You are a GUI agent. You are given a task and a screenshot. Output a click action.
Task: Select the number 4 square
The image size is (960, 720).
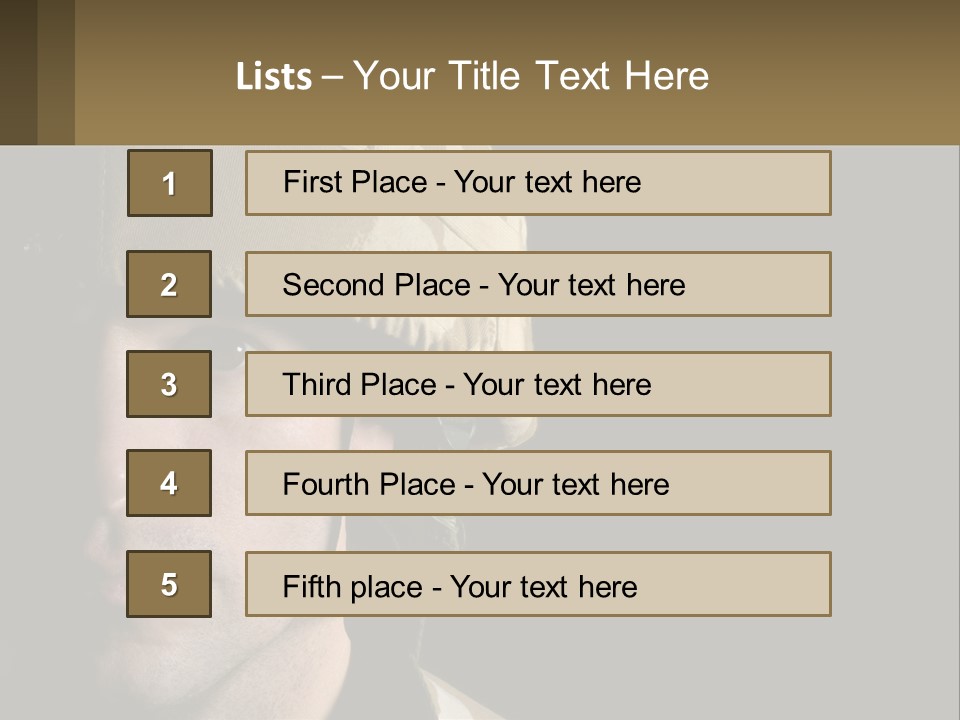click(x=169, y=483)
